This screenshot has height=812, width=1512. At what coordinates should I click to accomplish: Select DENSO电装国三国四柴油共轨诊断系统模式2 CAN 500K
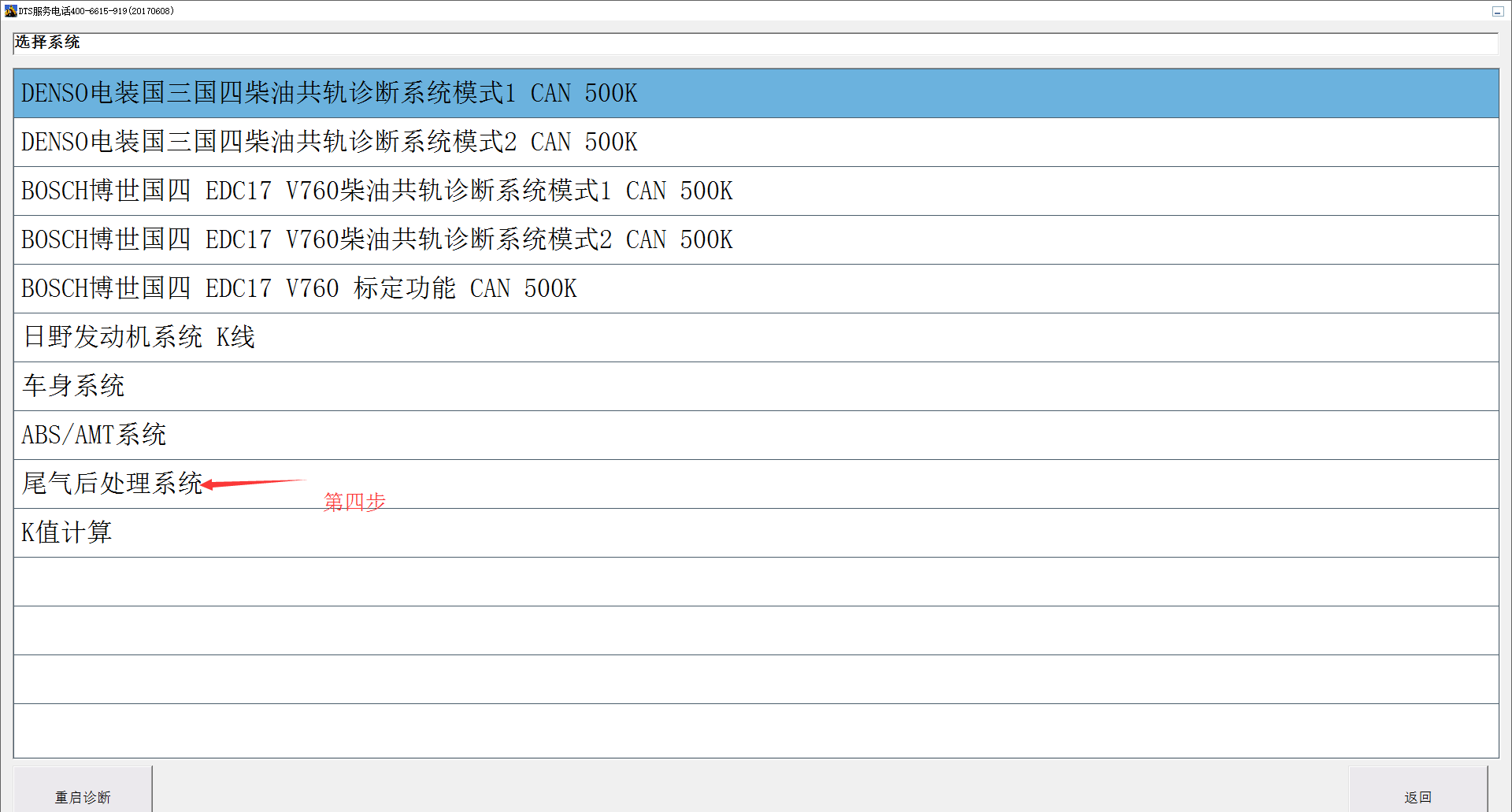tap(756, 142)
